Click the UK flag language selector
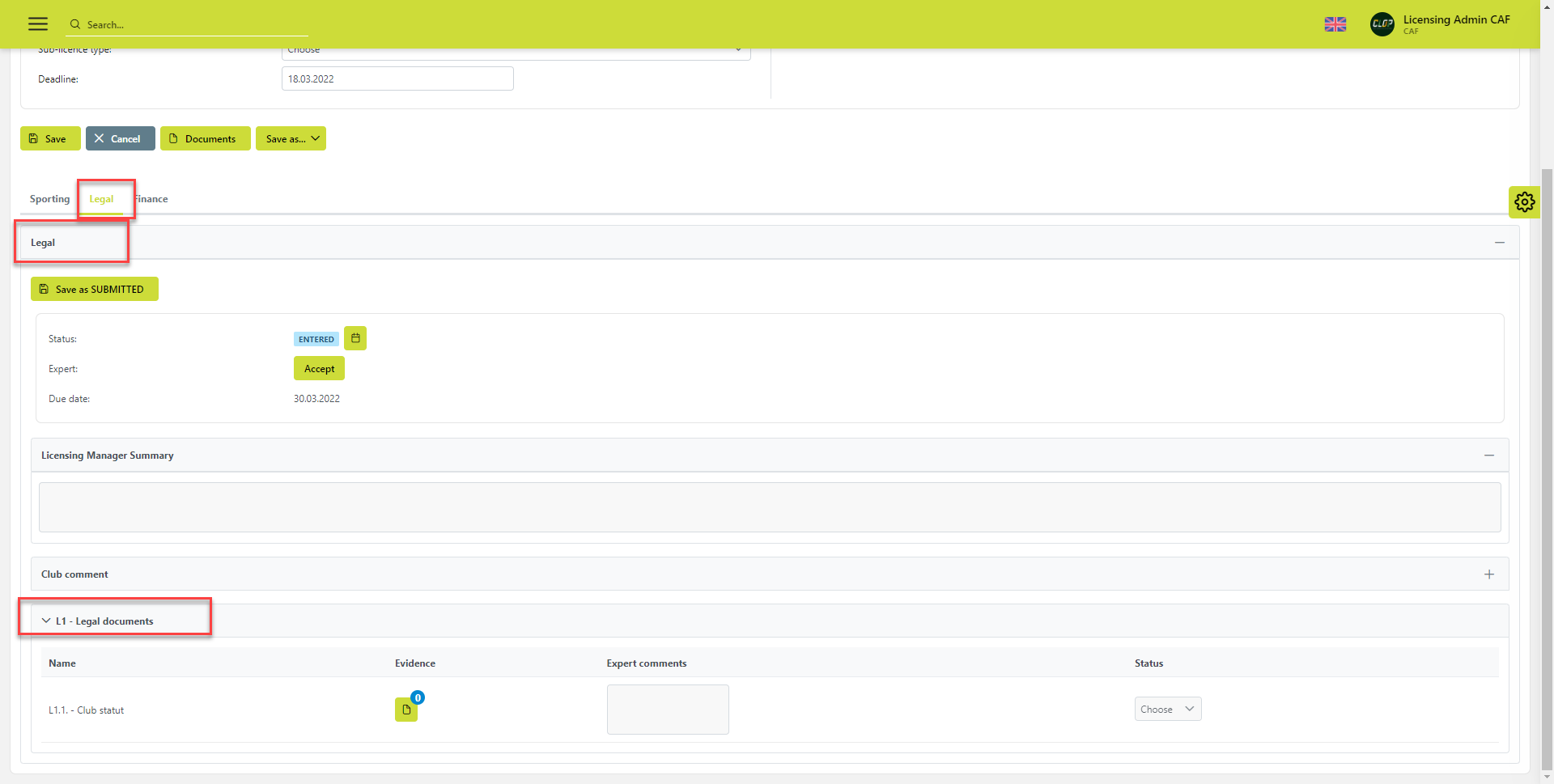Screen dimensions: 1554x784 [x=1335, y=24]
